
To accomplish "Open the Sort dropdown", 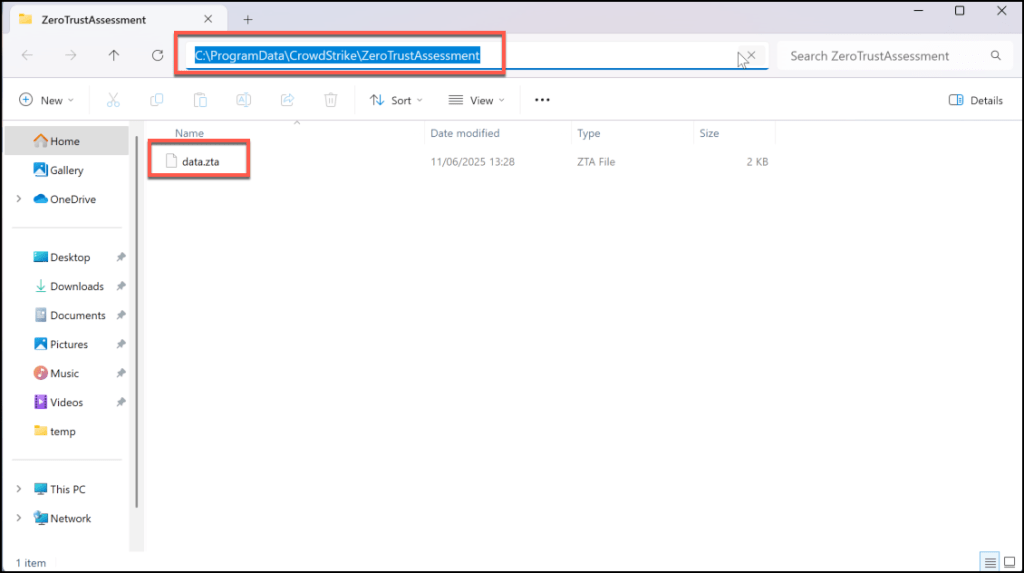I will [x=396, y=100].
